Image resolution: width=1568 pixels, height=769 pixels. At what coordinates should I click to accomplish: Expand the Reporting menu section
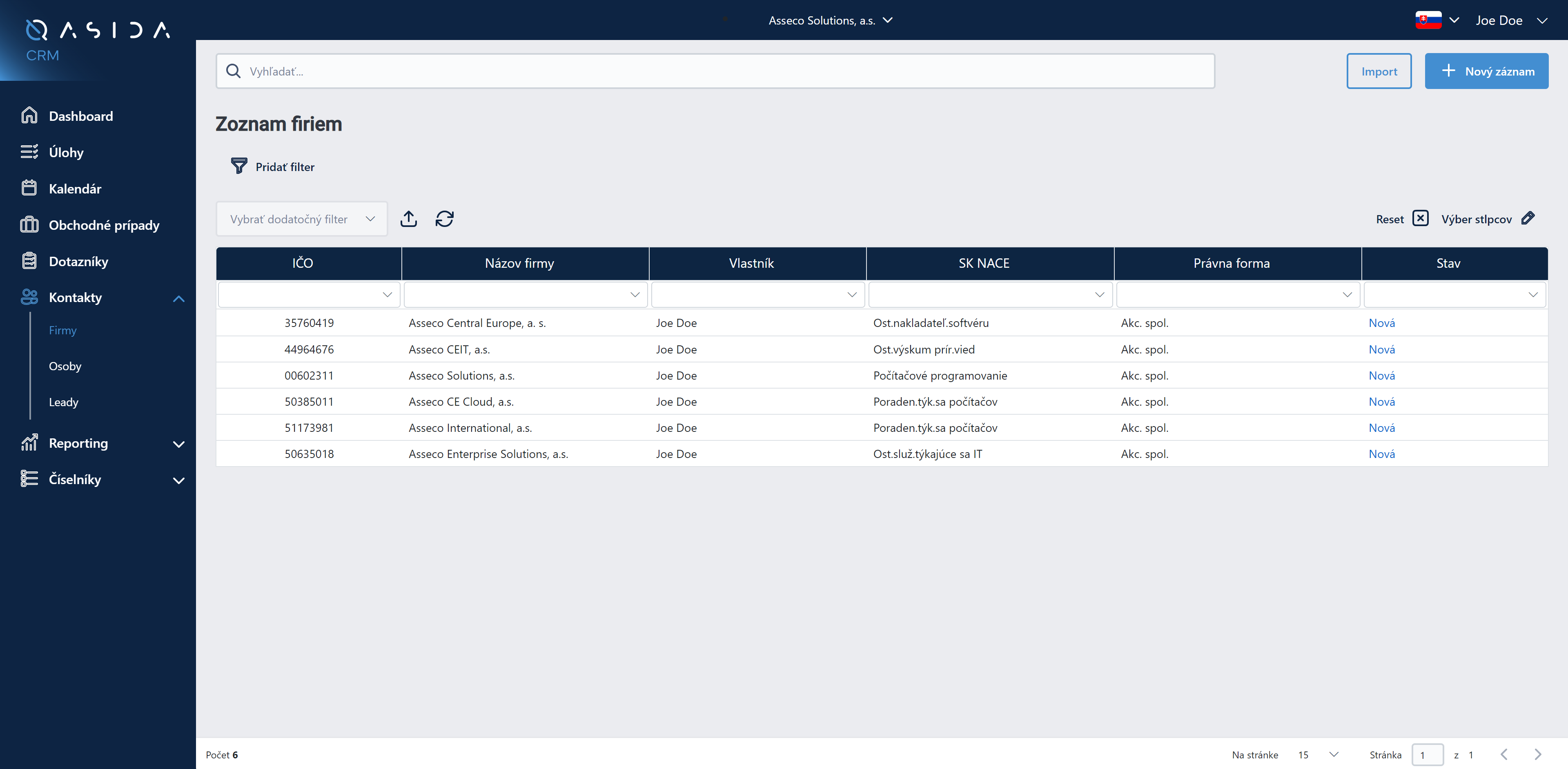[x=178, y=444]
